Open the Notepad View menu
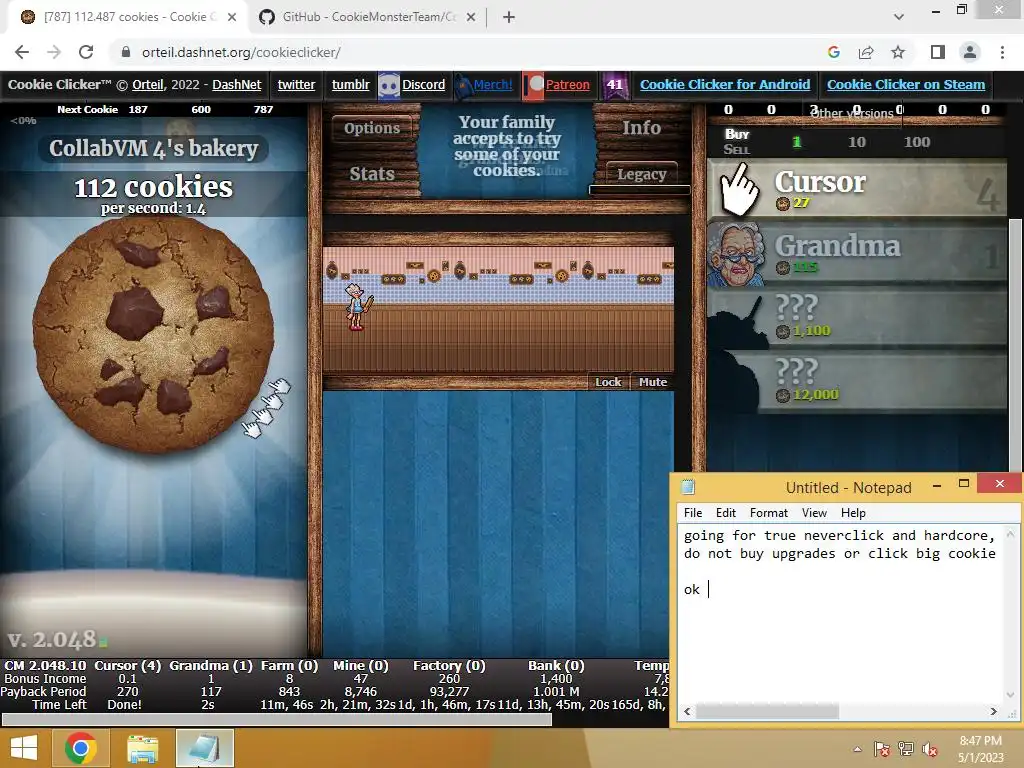Image resolution: width=1024 pixels, height=768 pixels. coord(814,513)
